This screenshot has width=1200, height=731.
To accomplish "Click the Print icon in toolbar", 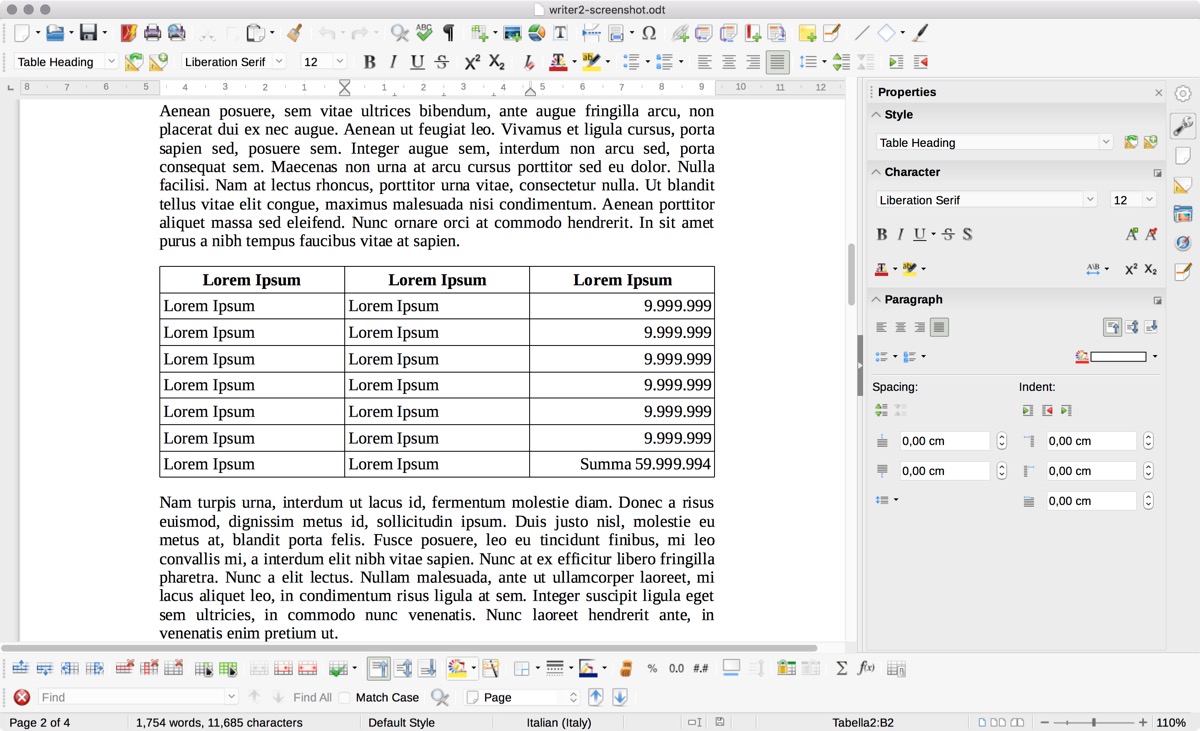I will tap(152, 33).
